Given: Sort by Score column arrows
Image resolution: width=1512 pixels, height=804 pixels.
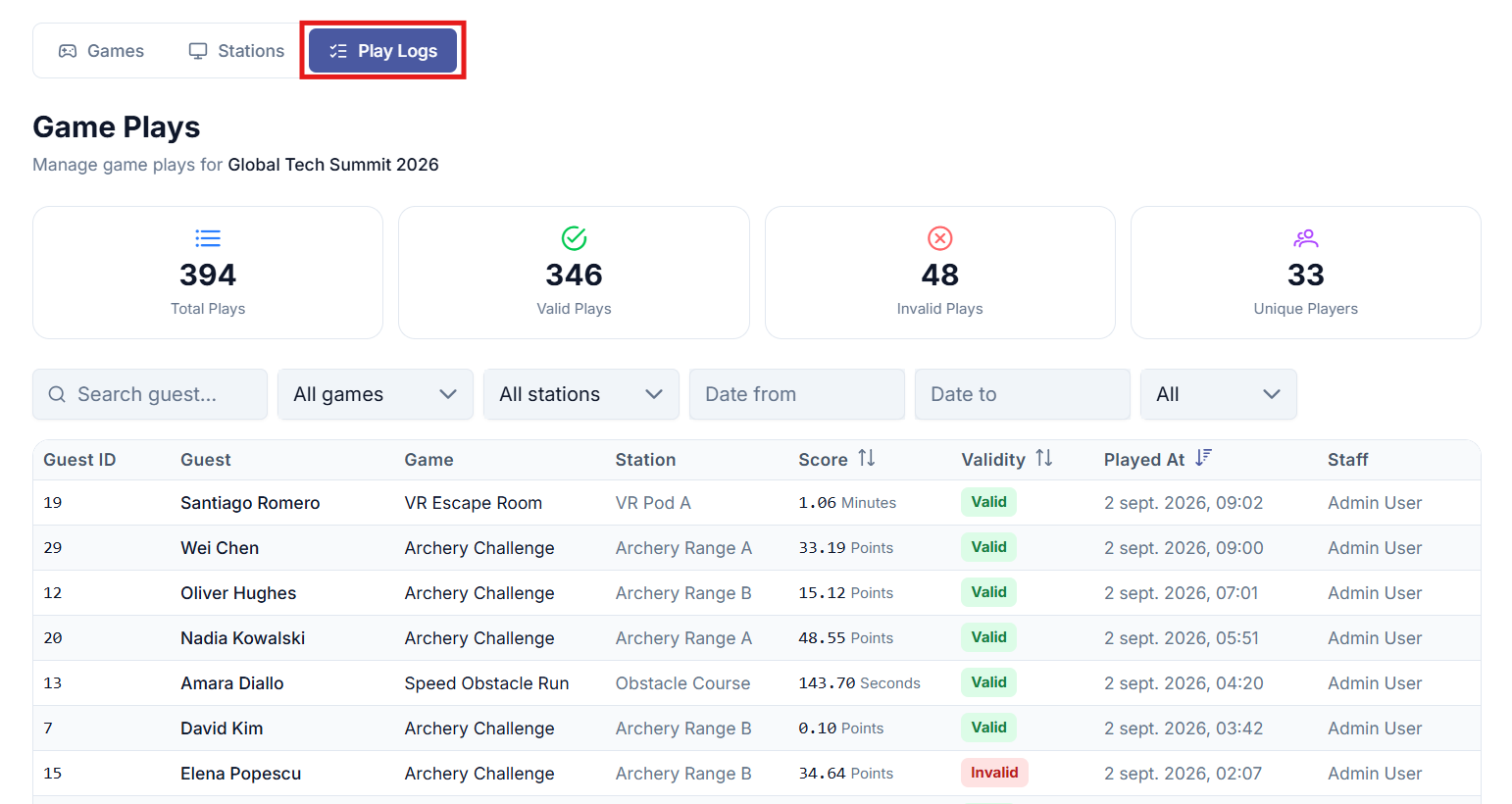Looking at the screenshot, I should click(x=867, y=458).
